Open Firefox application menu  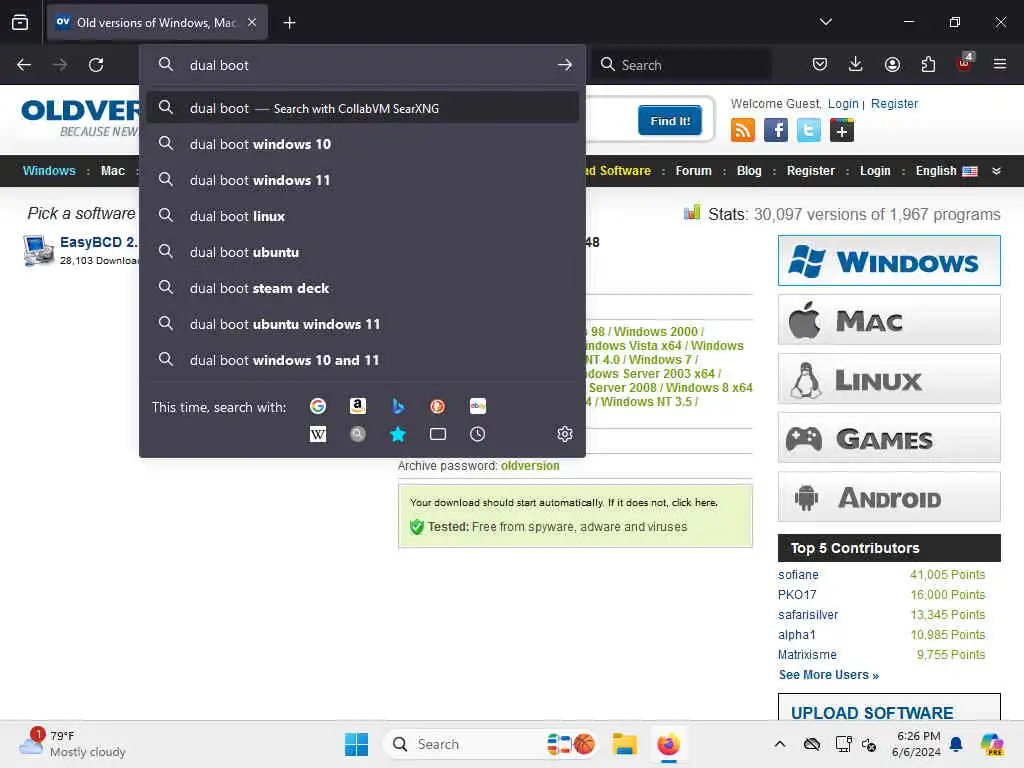click(1000, 64)
